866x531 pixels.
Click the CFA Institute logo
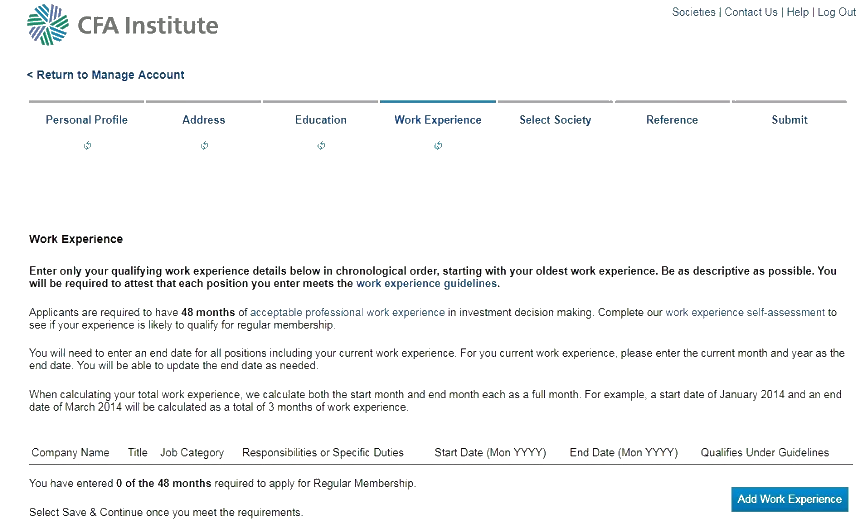[x=123, y=25]
